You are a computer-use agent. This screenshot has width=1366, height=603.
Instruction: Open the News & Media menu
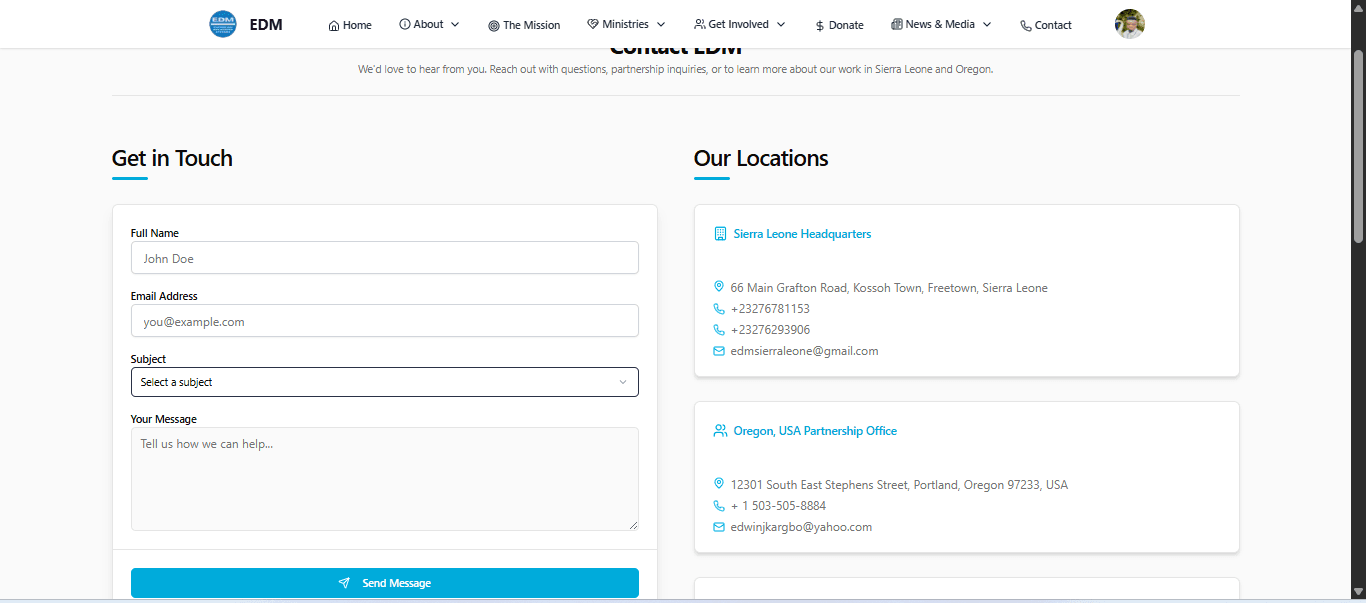(x=941, y=24)
